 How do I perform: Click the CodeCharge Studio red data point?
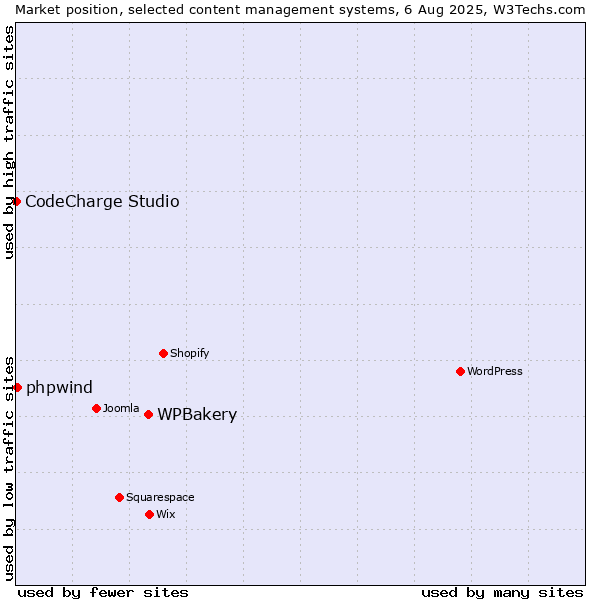click(16, 201)
